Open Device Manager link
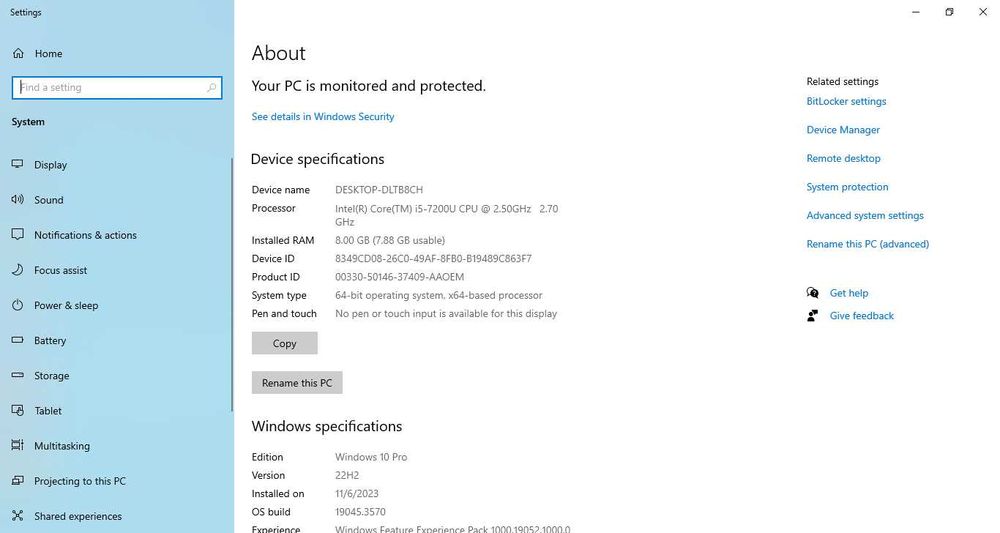This screenshot has height=533, width=1000. pos(843,129)
